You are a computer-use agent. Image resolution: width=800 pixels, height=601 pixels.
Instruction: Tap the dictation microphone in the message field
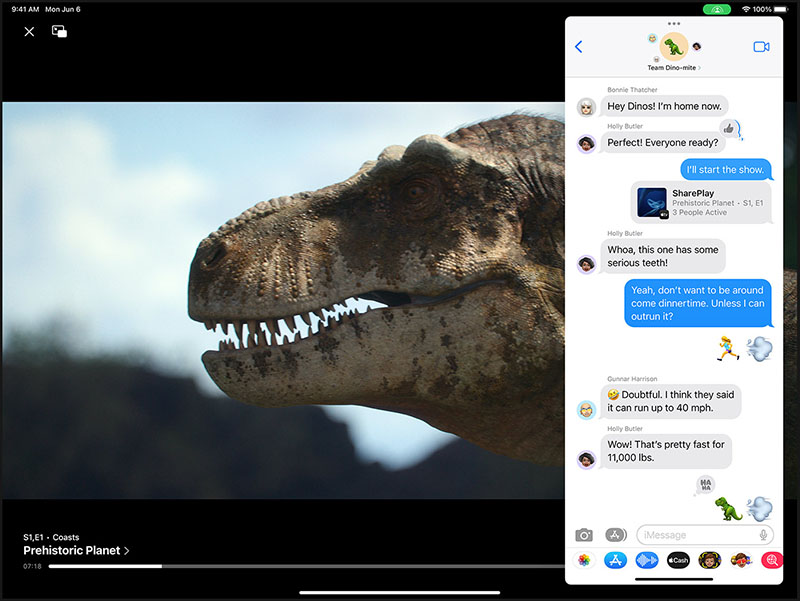(763, 535)
